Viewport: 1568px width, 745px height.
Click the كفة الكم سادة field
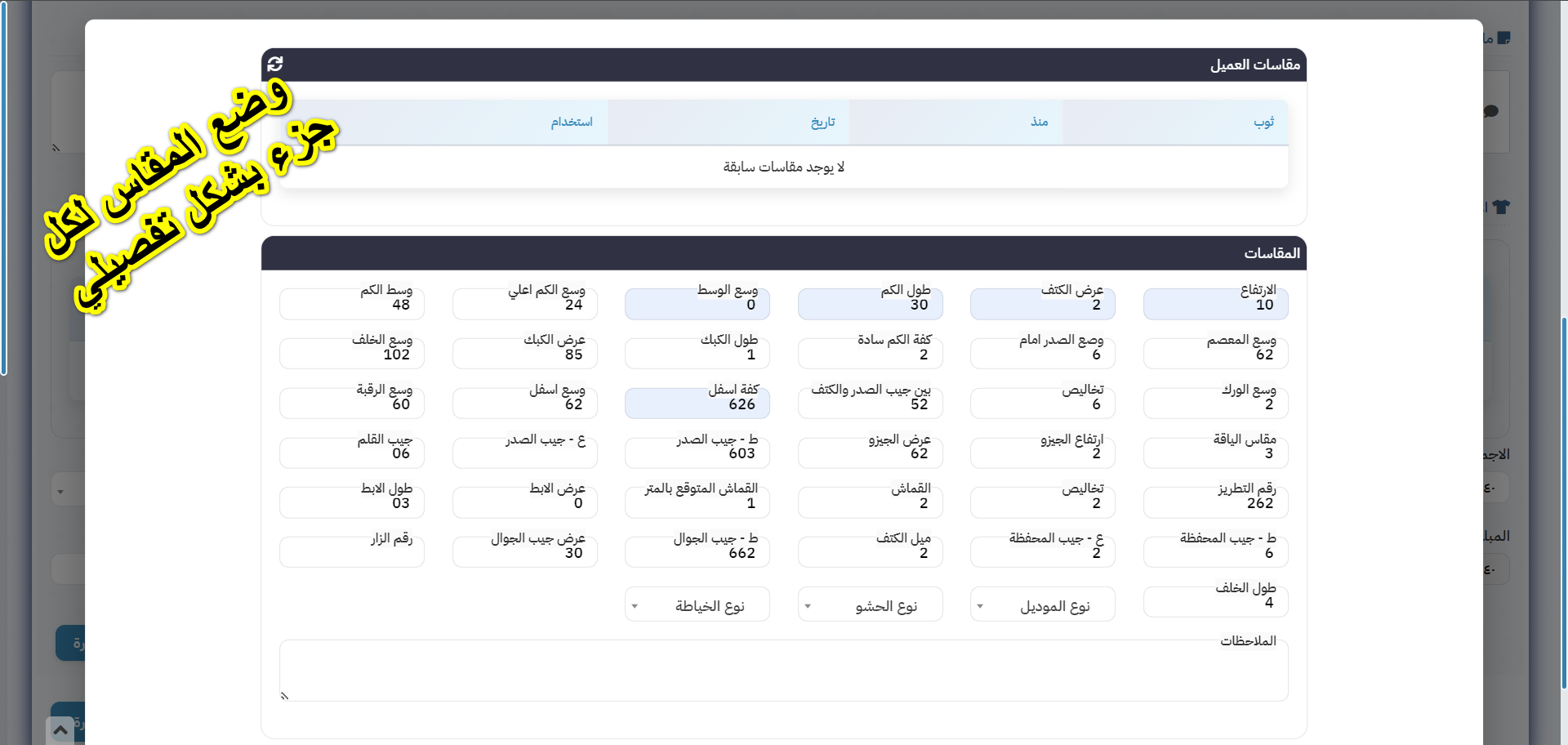[871, 354]
